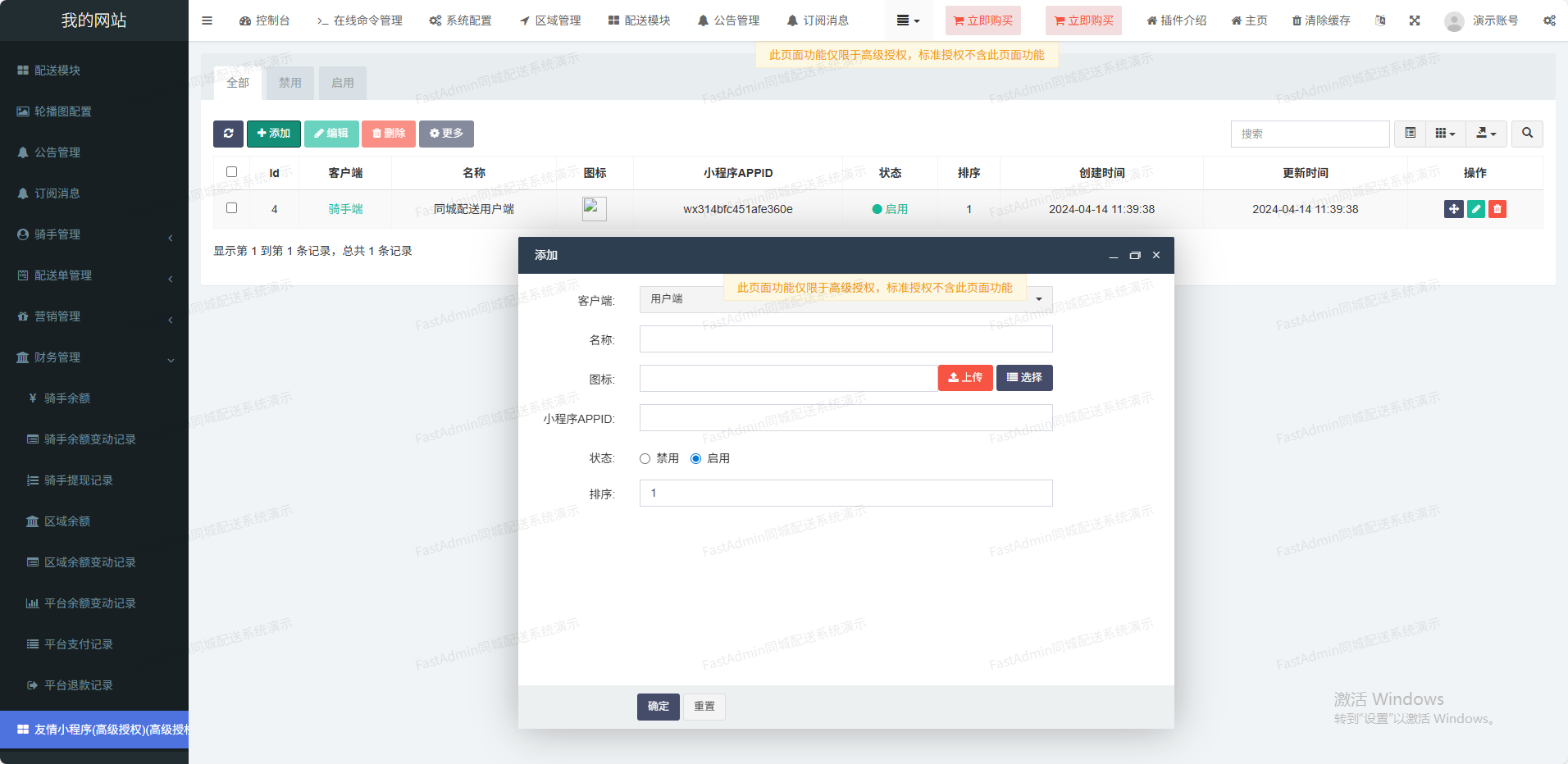Click the blue drag-sort icon in row
The height and width of the screenshot is (764, 1568).
[1453, 209]
